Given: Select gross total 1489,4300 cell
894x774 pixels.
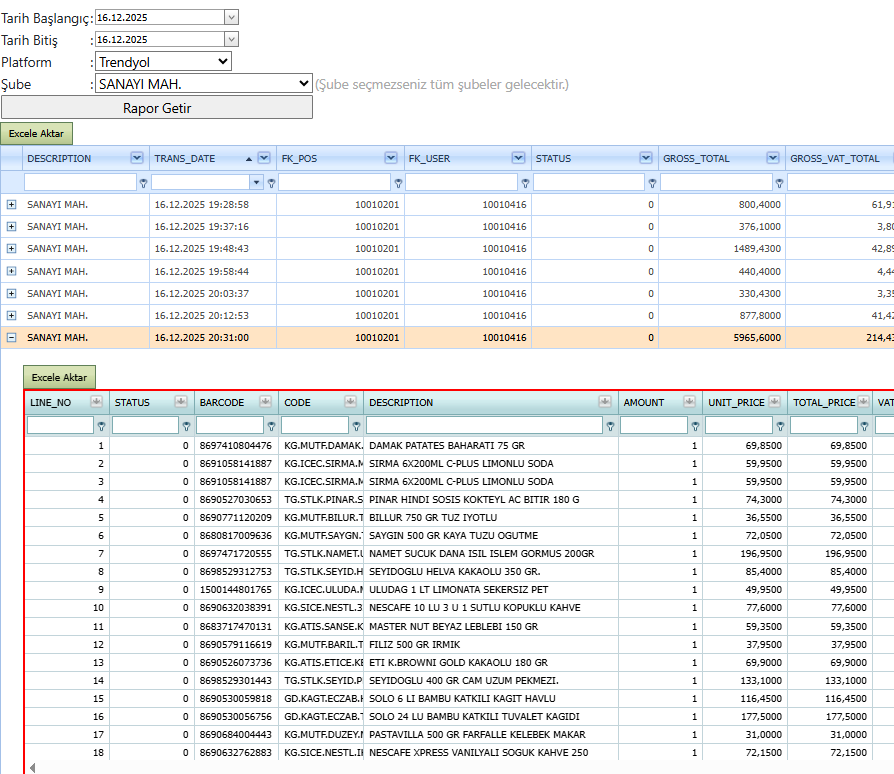Looking at the screenshot, I should point(722,249).
